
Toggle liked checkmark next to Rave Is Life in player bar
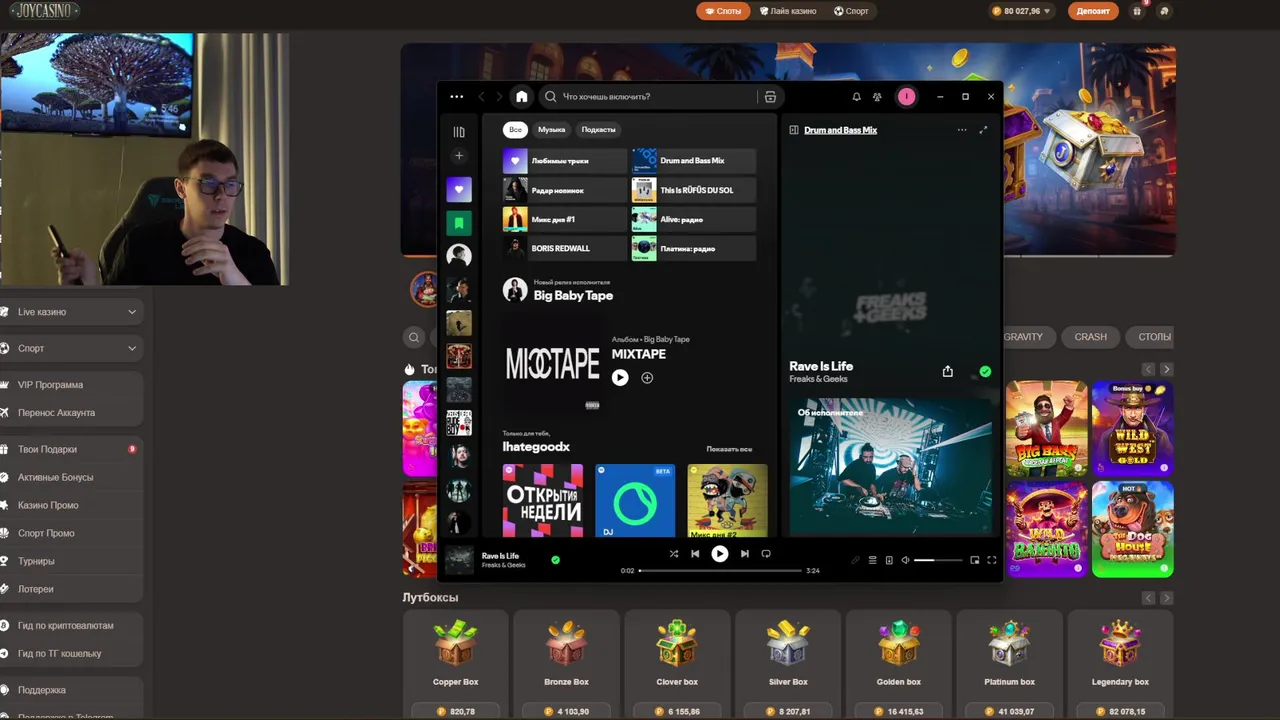[x=555, y=560]
